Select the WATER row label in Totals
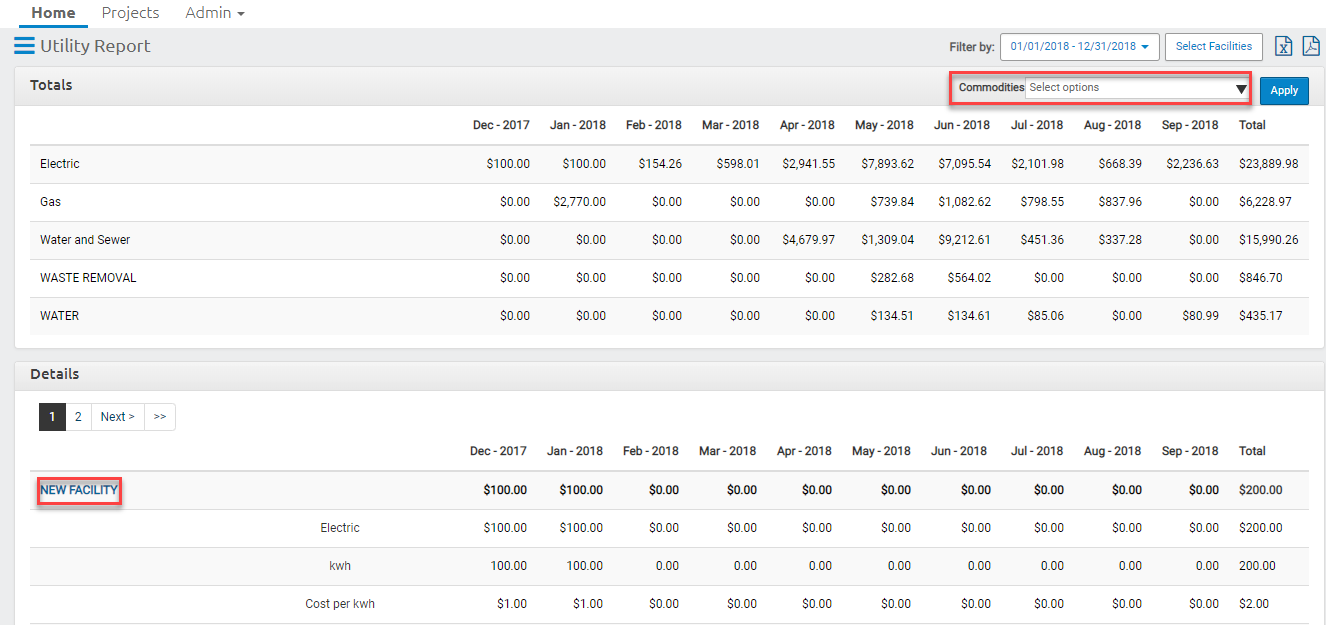The width and height of the screenshot is (1326, 625). pos(59,316)
